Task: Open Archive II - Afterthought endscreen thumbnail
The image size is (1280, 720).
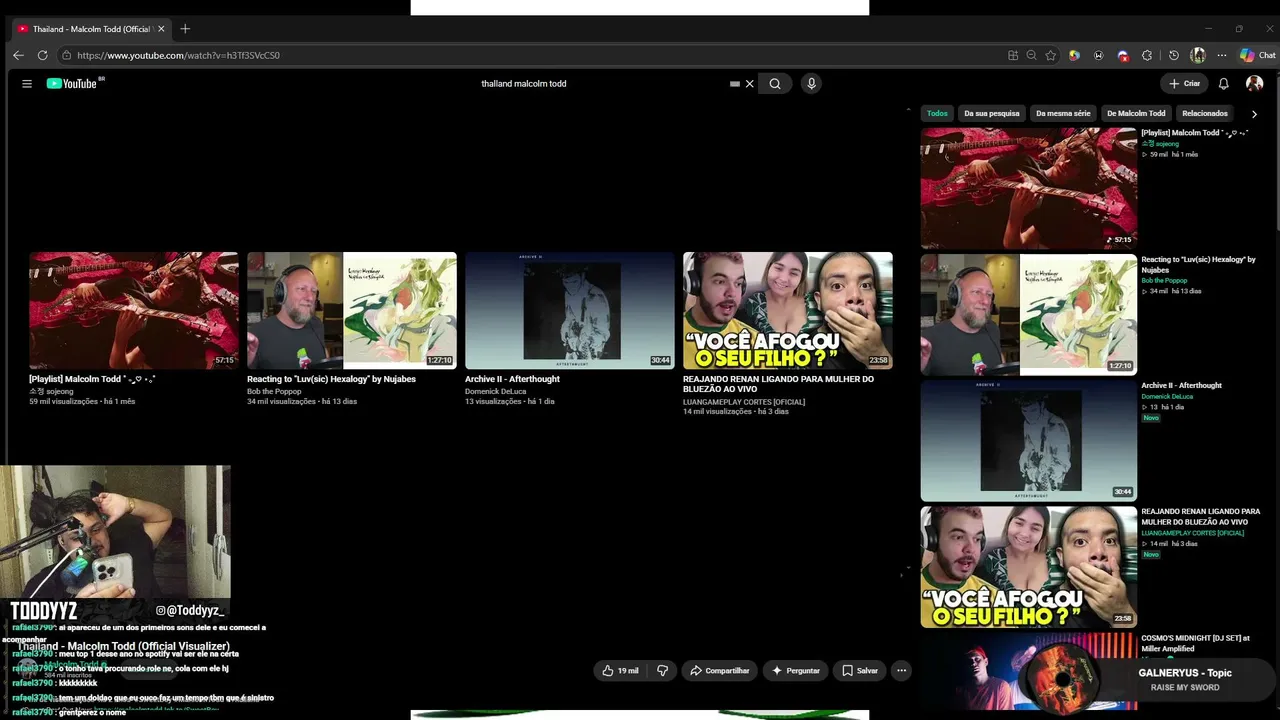Action: 570,310
